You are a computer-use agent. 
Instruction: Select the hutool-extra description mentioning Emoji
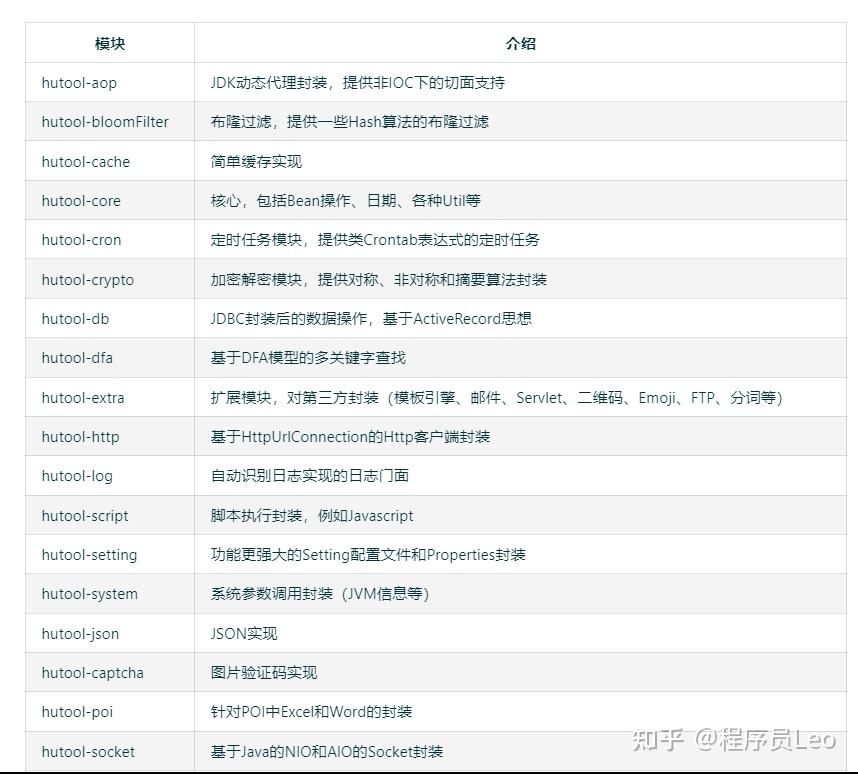450,398
